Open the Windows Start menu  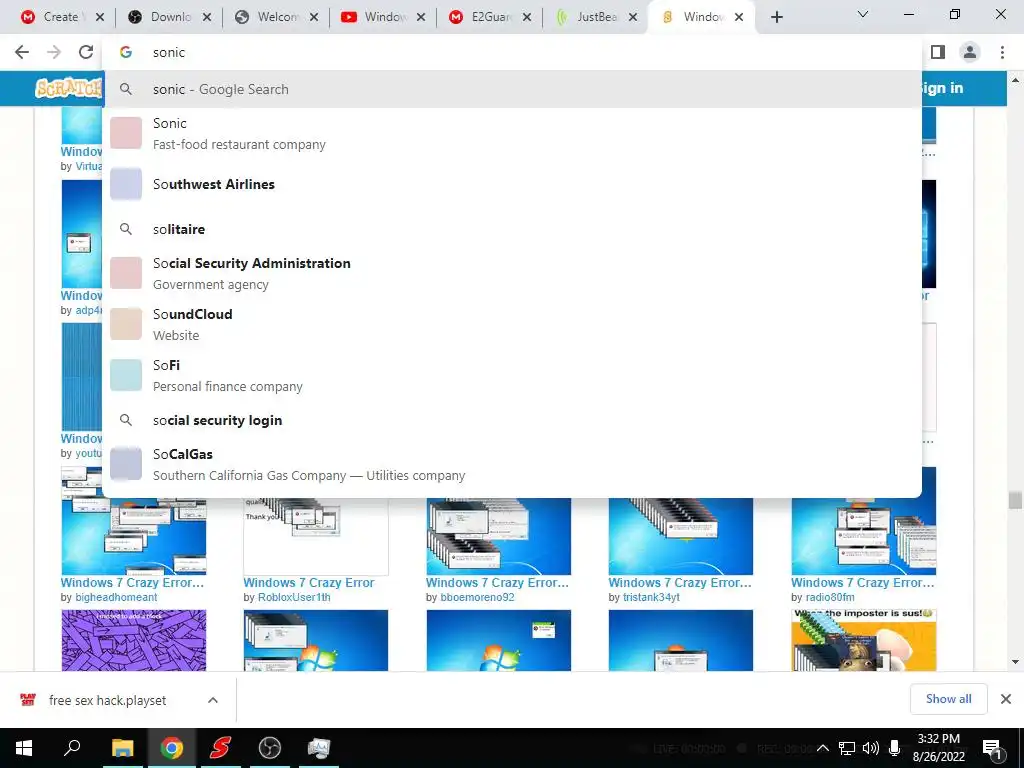point(24,748)
